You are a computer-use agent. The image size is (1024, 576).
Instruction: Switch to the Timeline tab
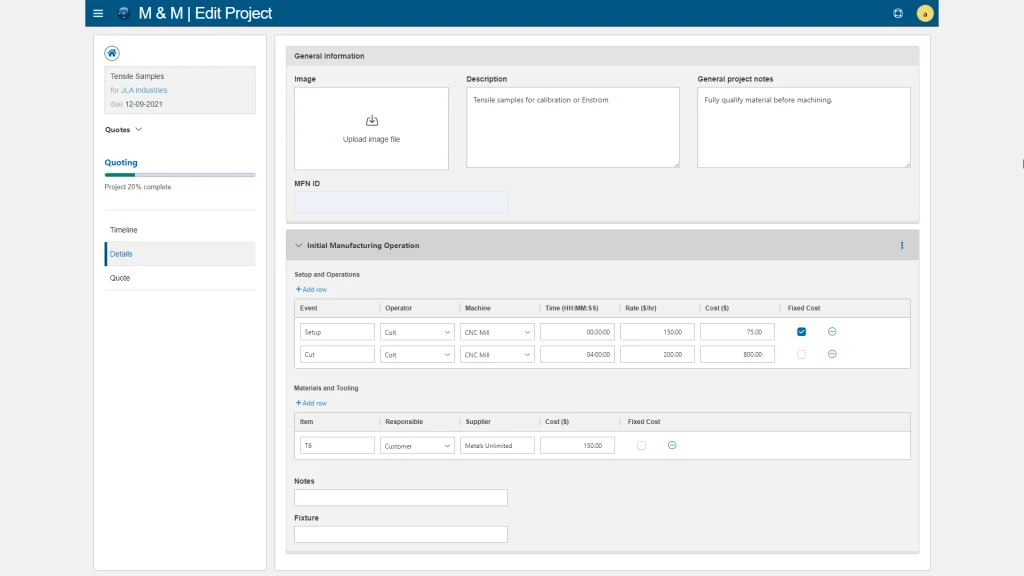124,229
